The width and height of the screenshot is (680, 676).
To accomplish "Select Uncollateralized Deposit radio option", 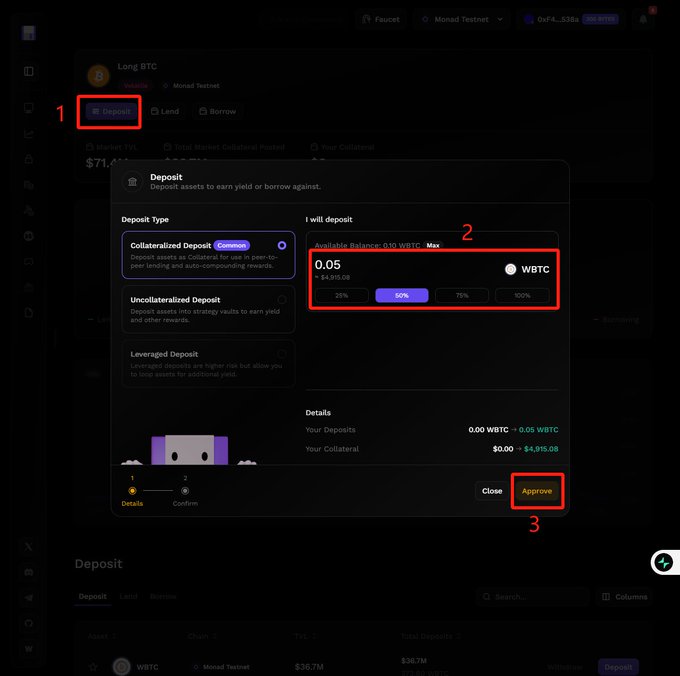I will click(282, 300).
